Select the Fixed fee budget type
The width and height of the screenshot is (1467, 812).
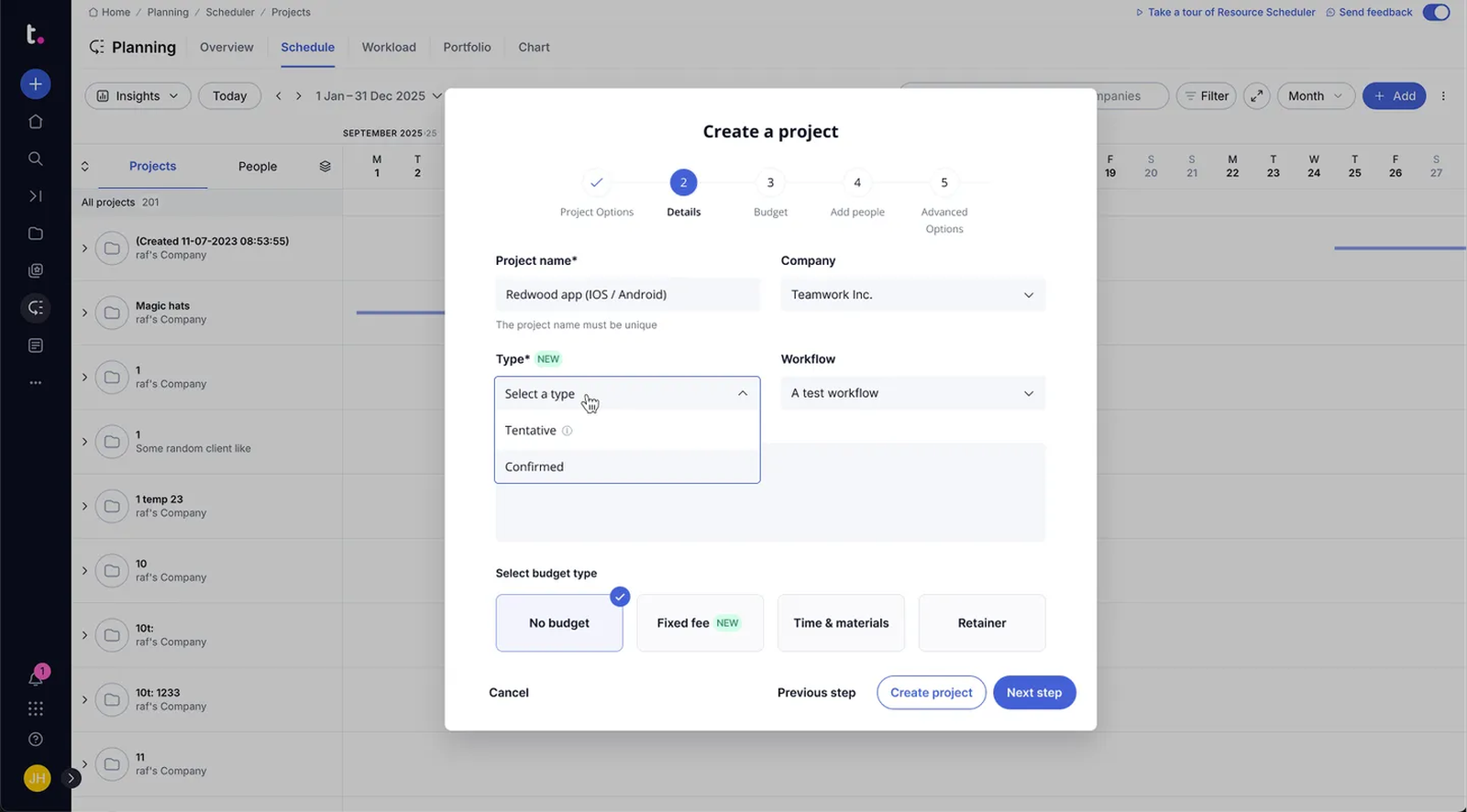(x=700, y=623)
